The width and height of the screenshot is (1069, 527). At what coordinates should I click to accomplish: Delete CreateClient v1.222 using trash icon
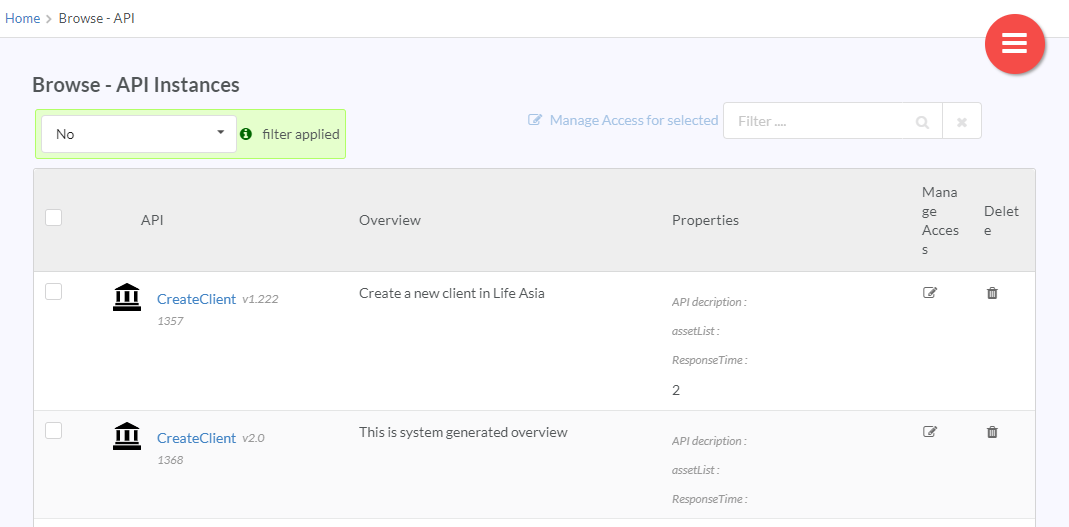click(992, 293)
